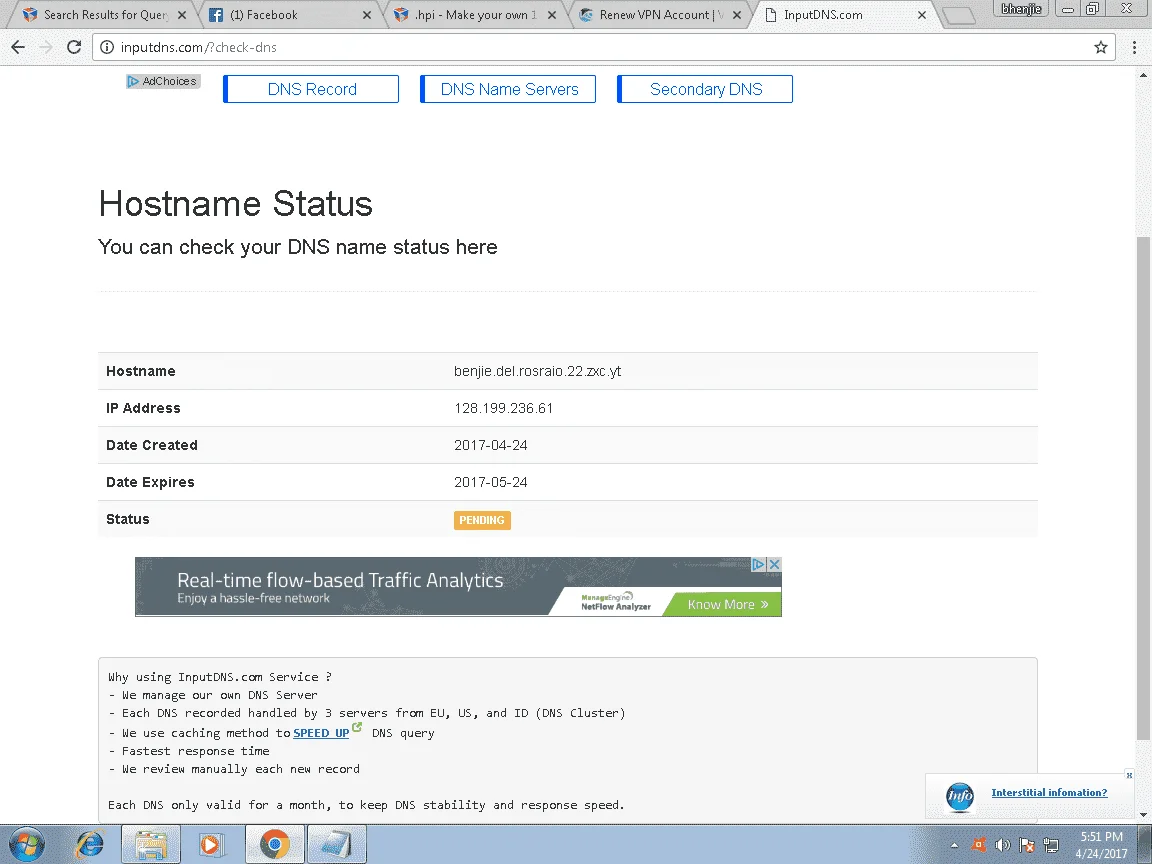
Task: Open the DNS Name Servers page
Action: point(508,89)
